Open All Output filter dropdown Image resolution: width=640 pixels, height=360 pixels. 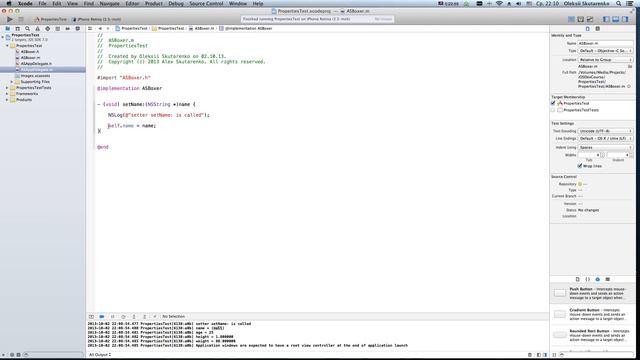pyautogui.click(x=100, y=355)
